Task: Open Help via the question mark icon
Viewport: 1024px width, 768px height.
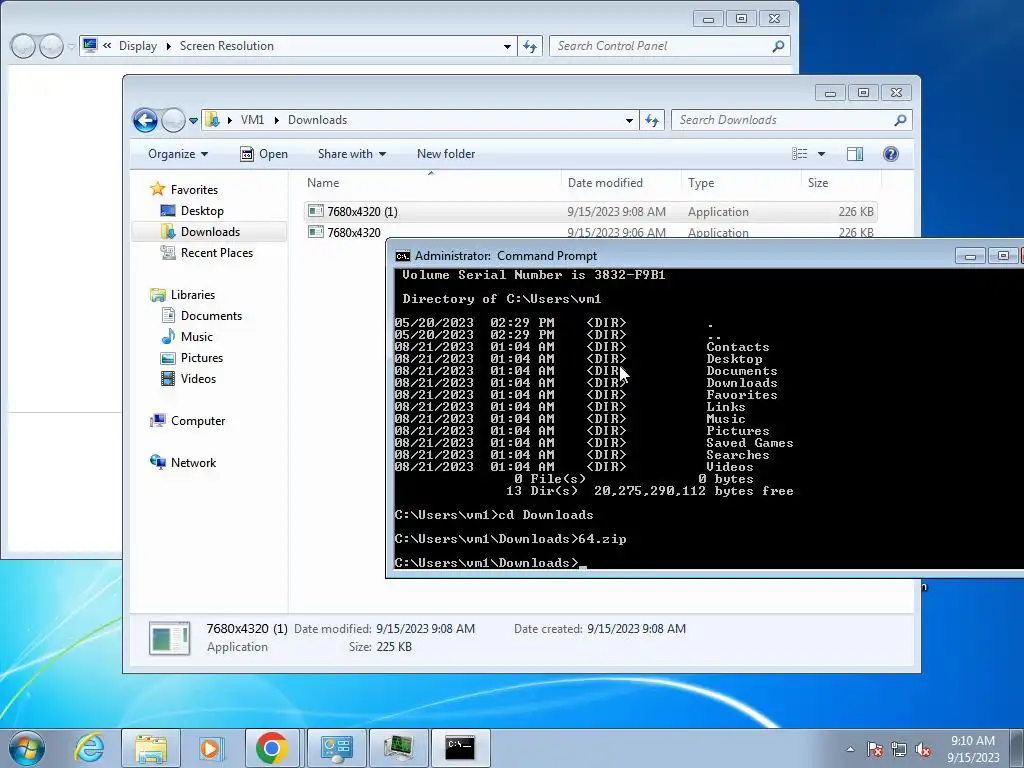Action: [x=890, y=154]
